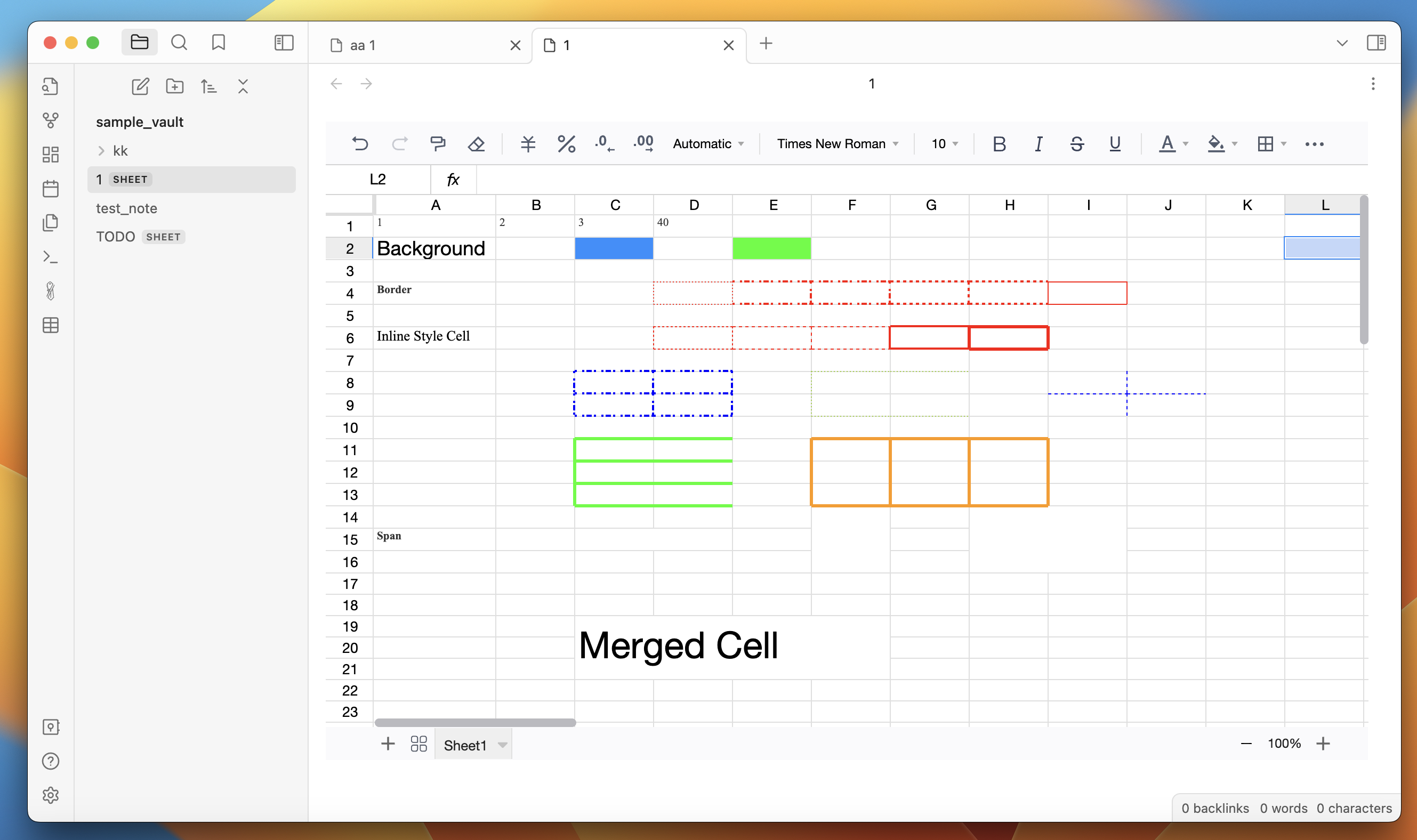
Task: Expand the kk folder in sidebar
Action: click(x=102, y=150)
